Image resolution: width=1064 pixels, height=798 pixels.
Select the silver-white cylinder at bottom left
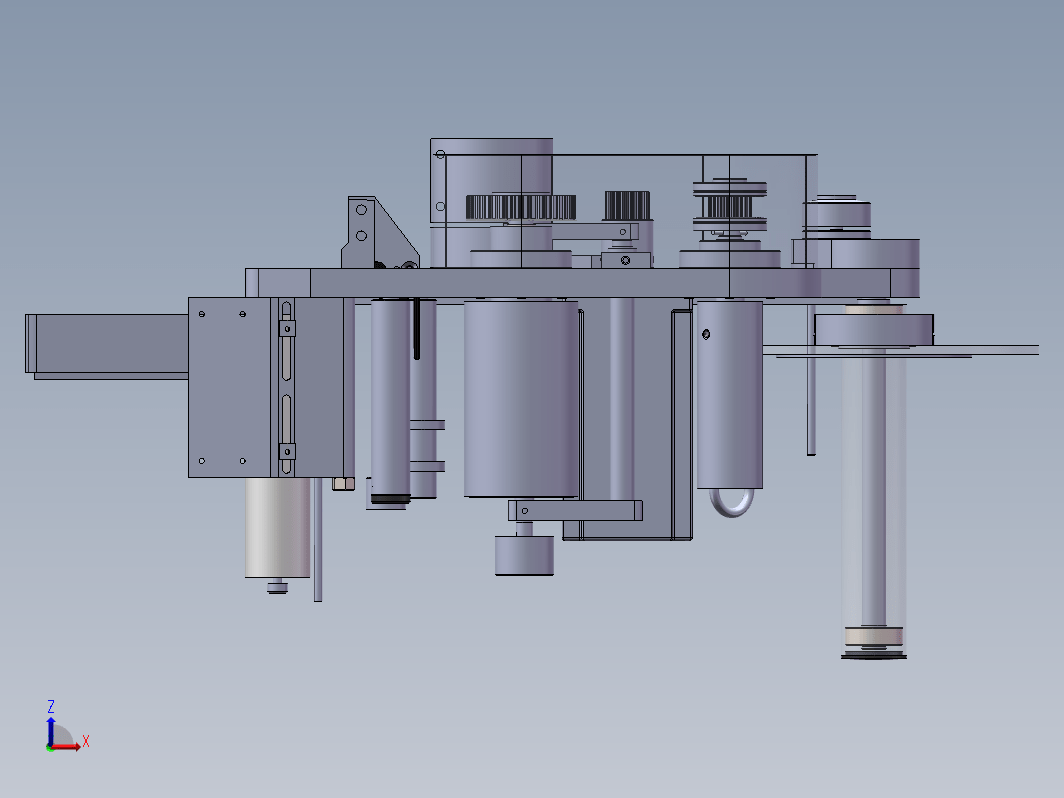[278, 528]
